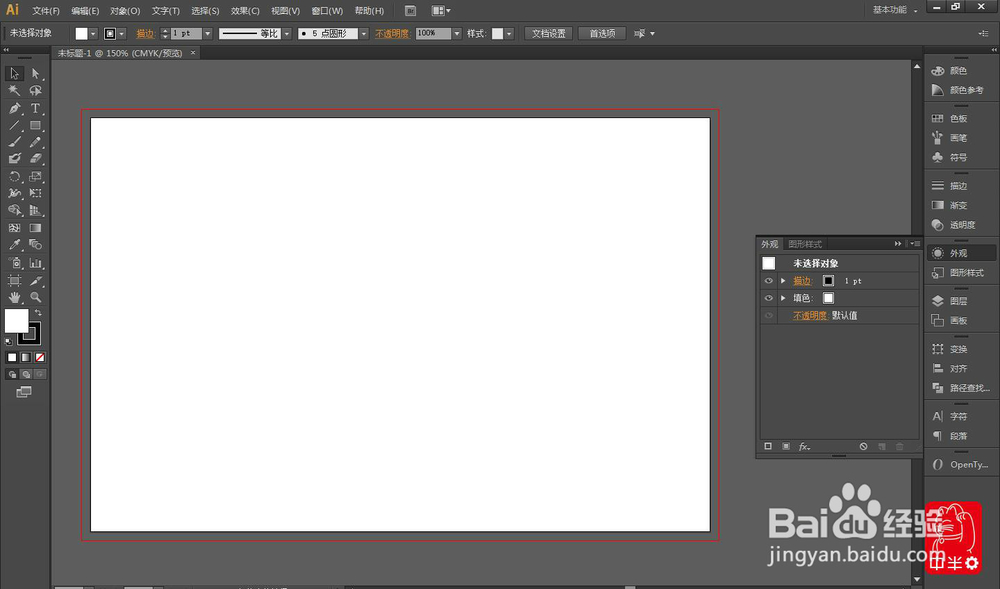Select the Rectangle tool

pyautogui.click(x=36, y=125)
